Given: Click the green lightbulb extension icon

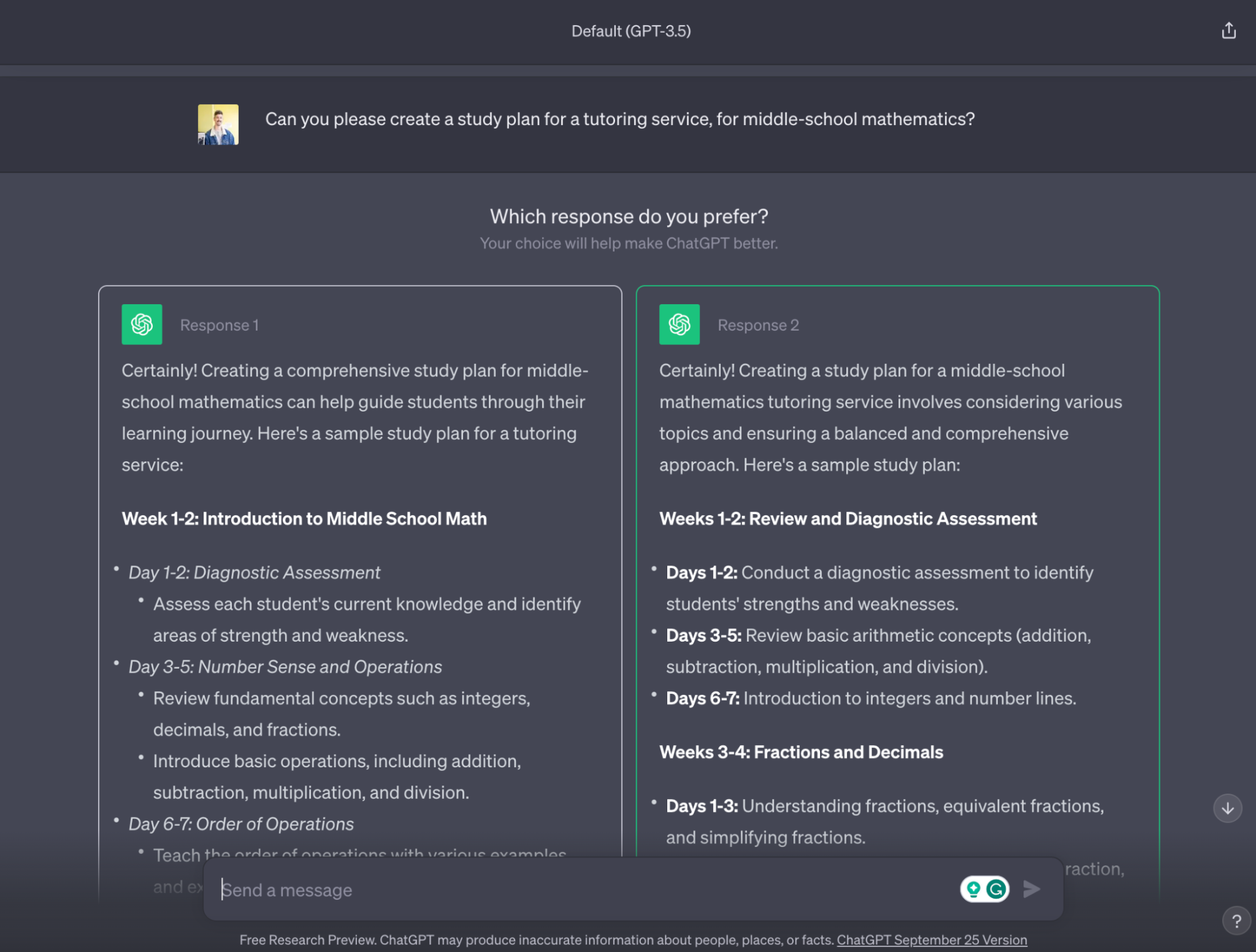Looking at the screenshot, I should [973, 889].
